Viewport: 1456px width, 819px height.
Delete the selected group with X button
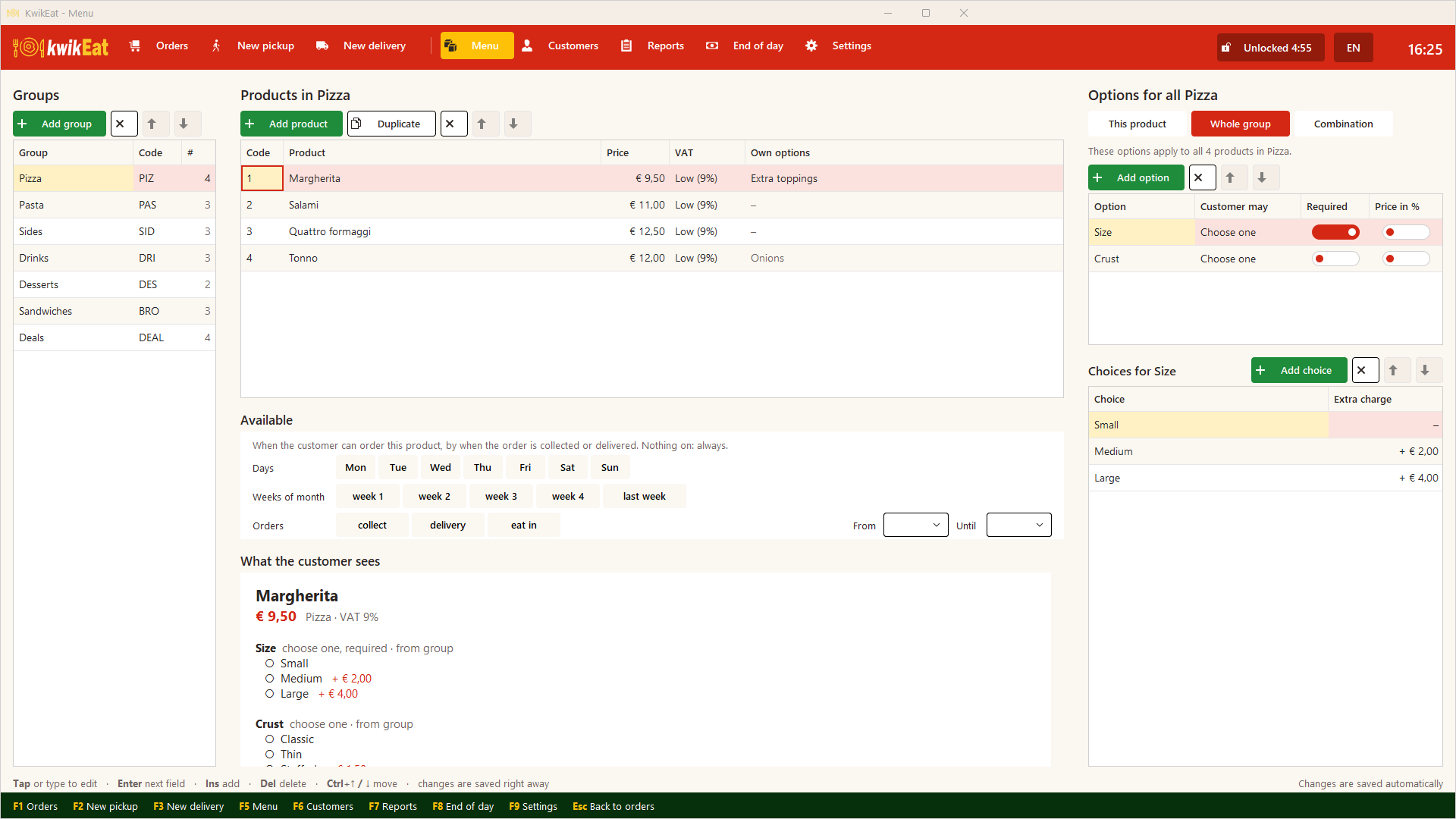[124, 124]
